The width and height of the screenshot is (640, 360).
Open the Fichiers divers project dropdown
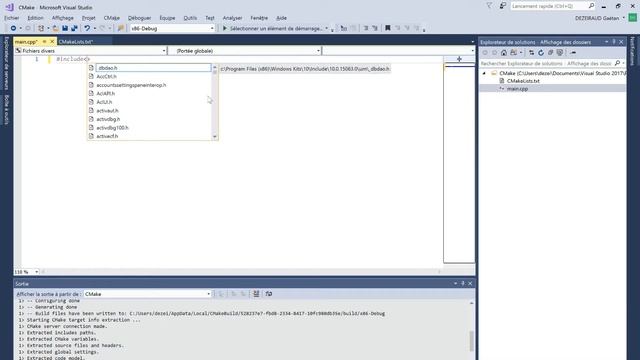pyautogui.click(x=90, y=51)
